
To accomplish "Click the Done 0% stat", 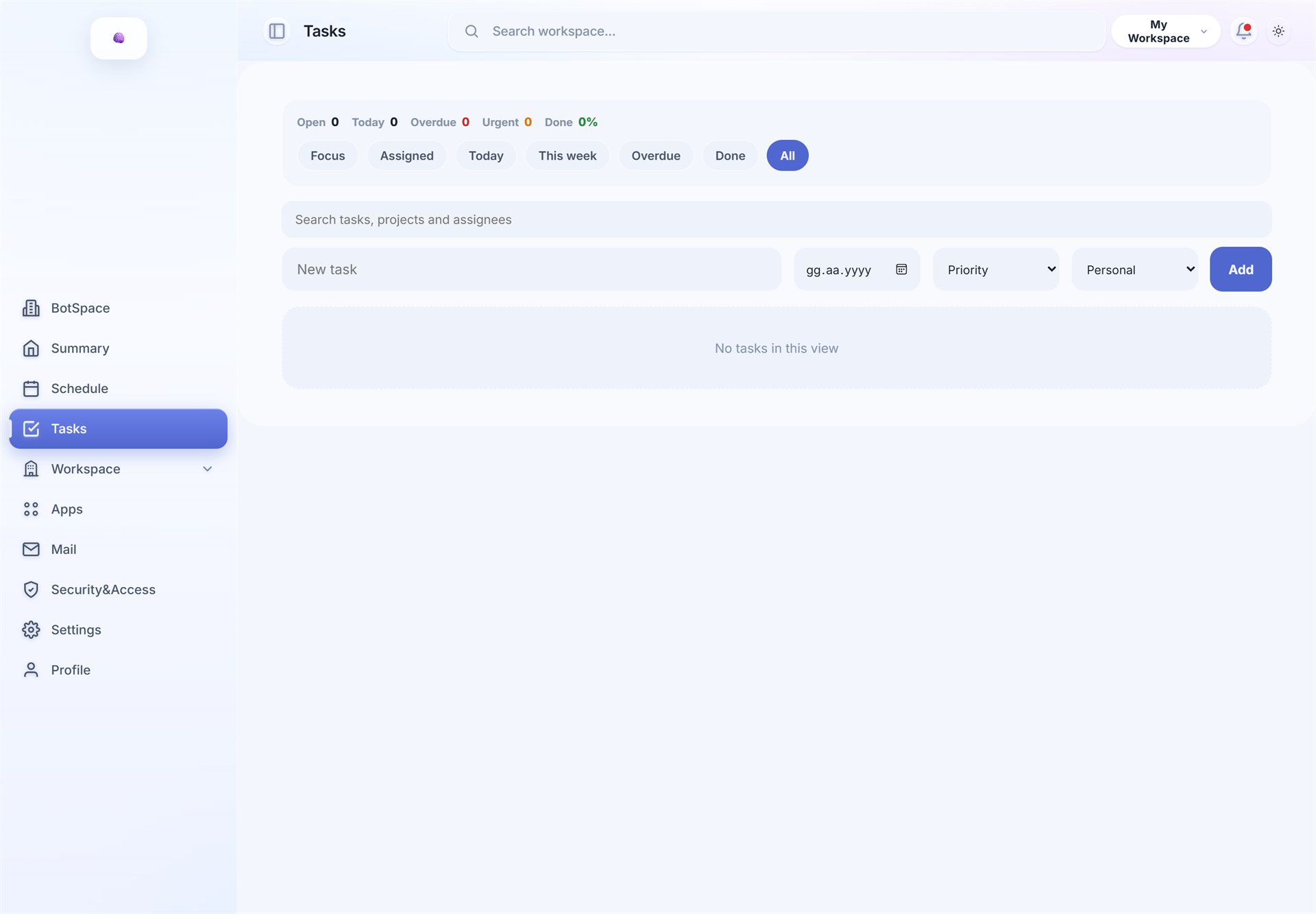I will (x=571, y=122).
